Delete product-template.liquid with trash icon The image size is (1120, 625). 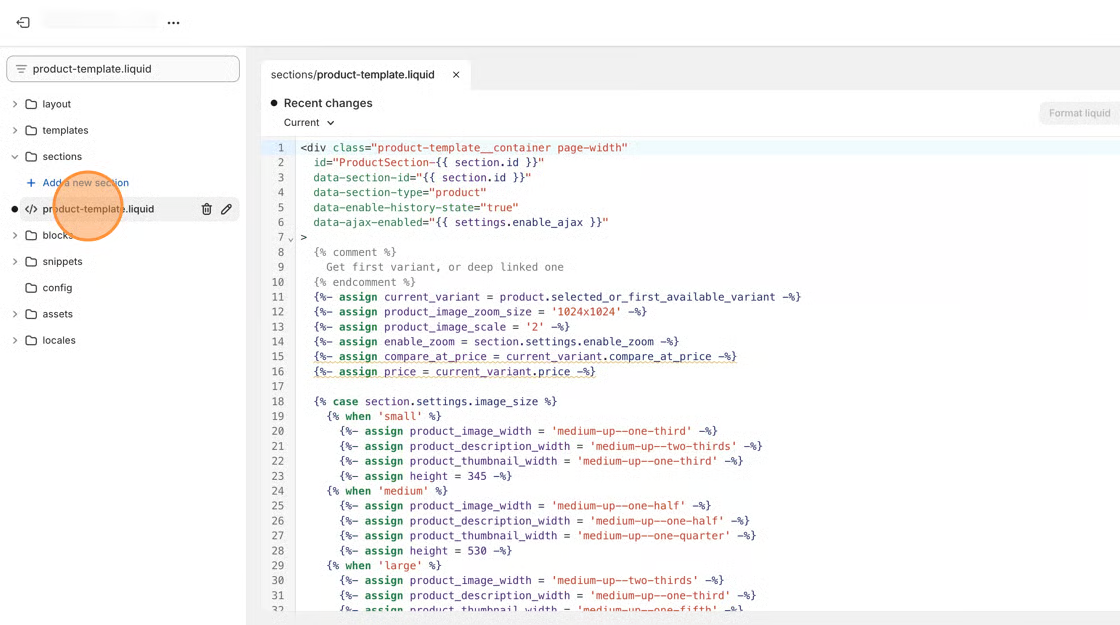tap(207, 209)
